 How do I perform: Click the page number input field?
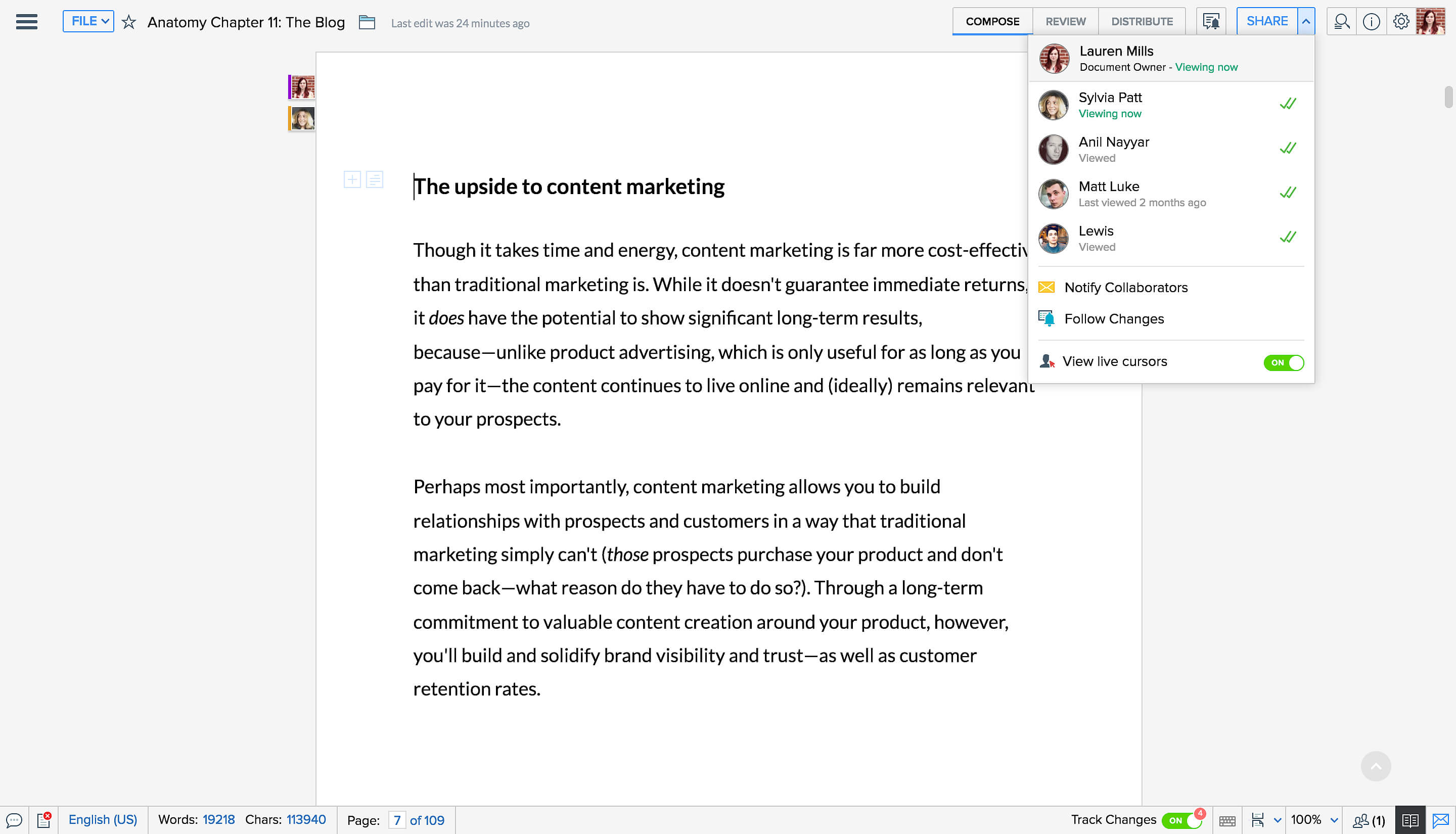click(x=396, y=820)
